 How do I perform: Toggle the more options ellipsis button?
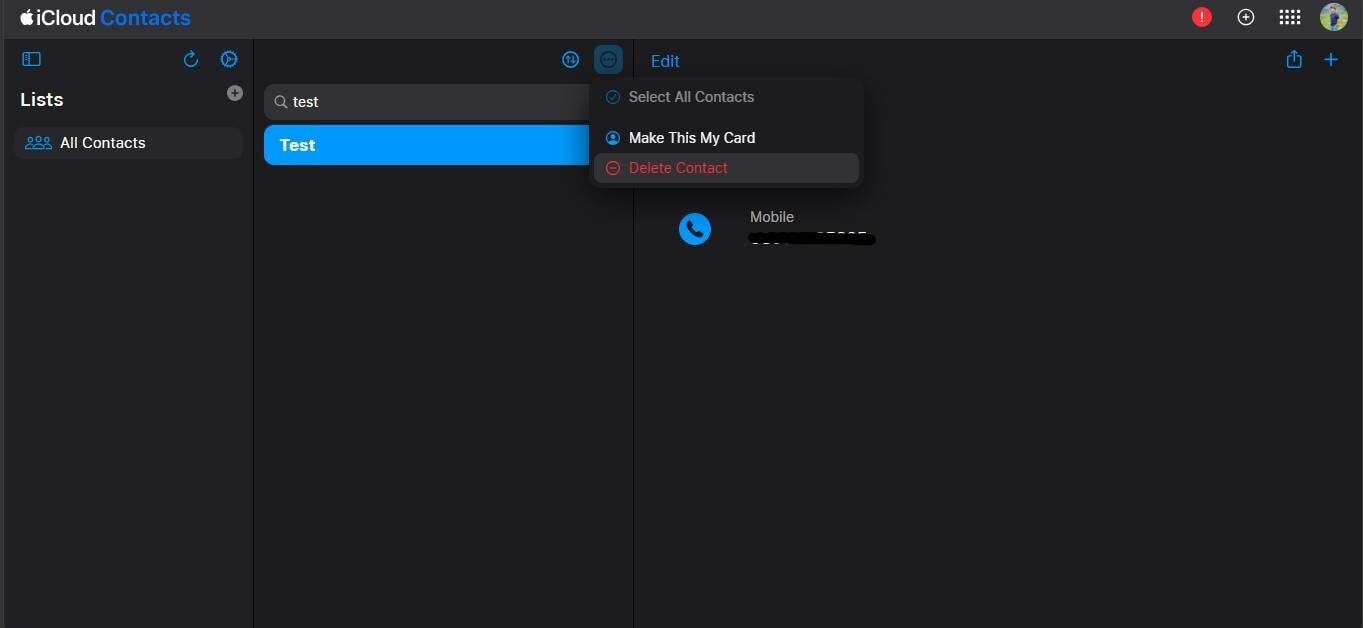pyautogui.click(x=608, y=59)
